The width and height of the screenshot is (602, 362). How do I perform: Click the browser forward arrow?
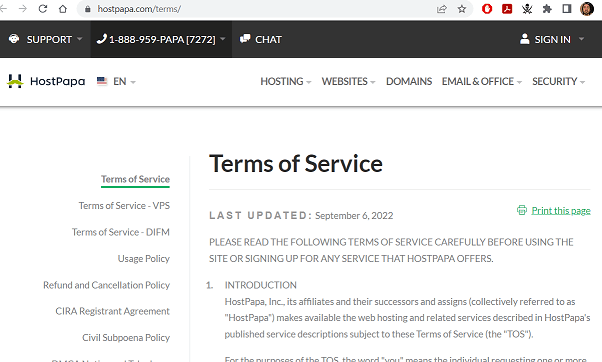point(23,8)
